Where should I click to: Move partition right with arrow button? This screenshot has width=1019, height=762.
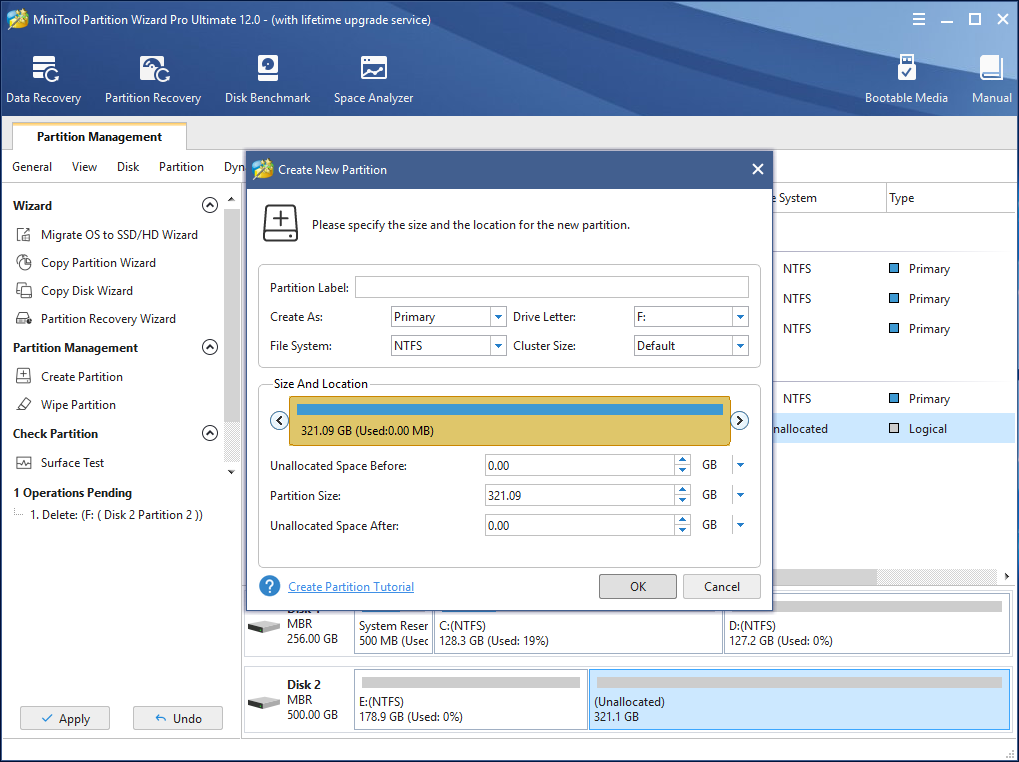[x=740, y=420]
